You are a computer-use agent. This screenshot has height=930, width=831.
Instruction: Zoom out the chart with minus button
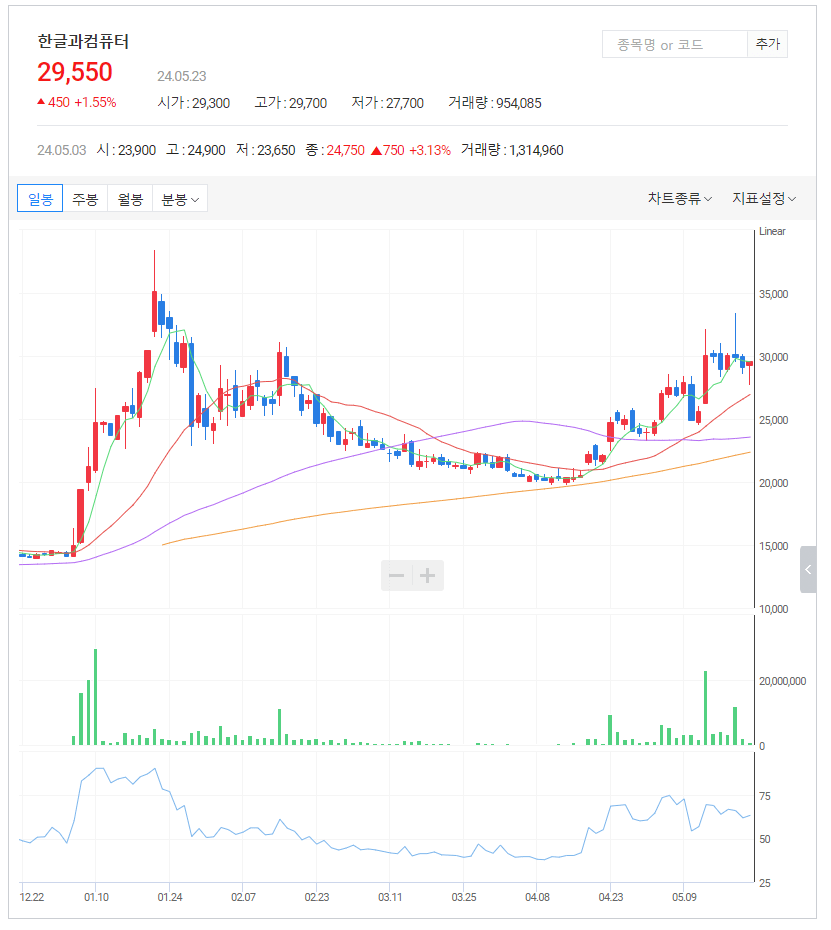396,575
